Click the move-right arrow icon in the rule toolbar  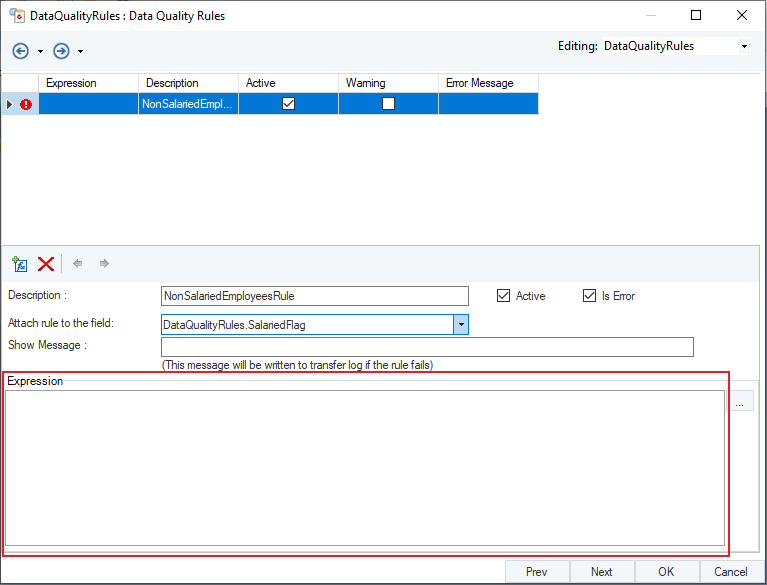(x=104, y=264)
